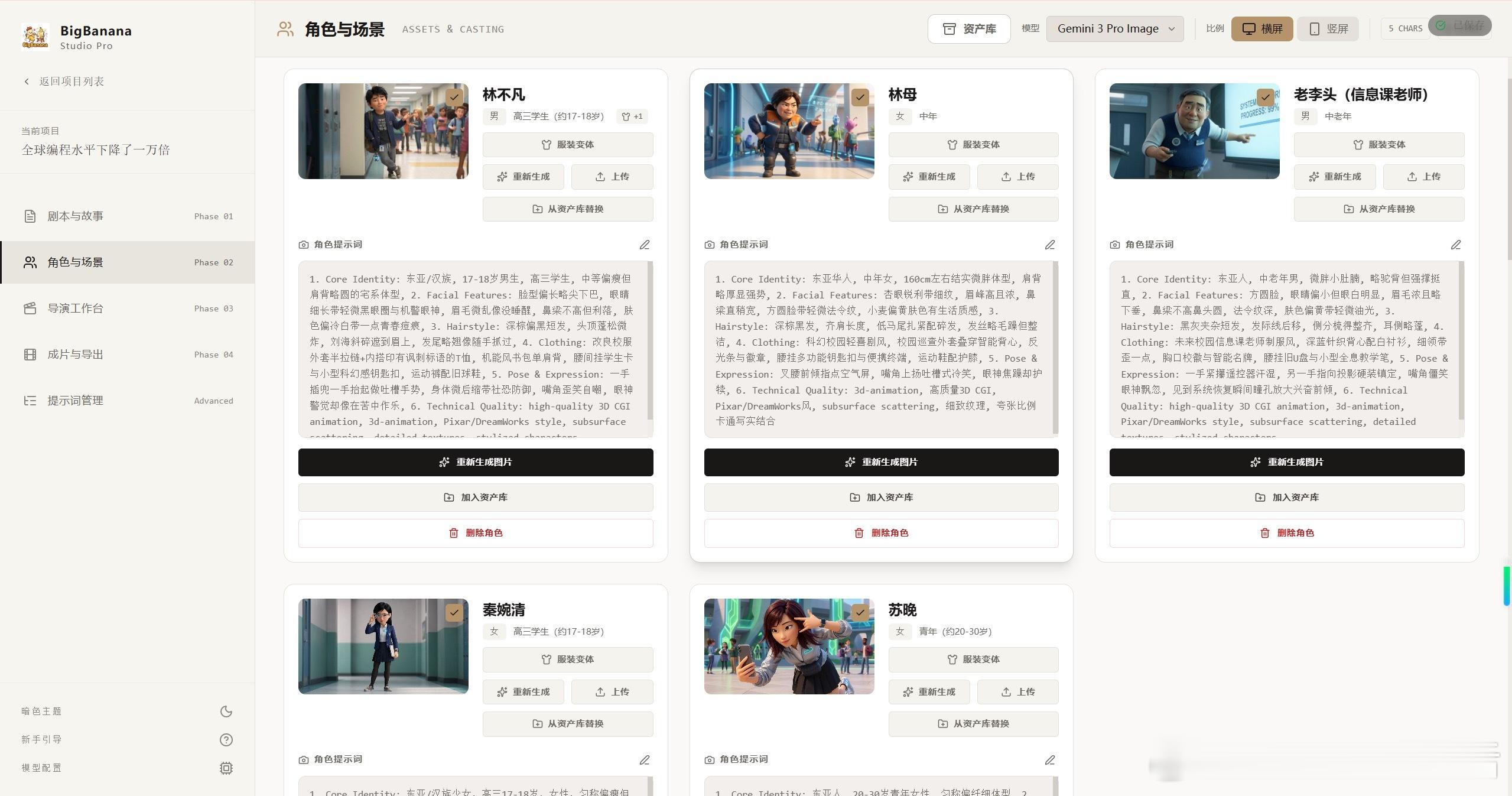Viewport: 1512px width, 796px height.
Task: Uncheck the checkbox on 林母's image
Action: (x=860, y=97)
